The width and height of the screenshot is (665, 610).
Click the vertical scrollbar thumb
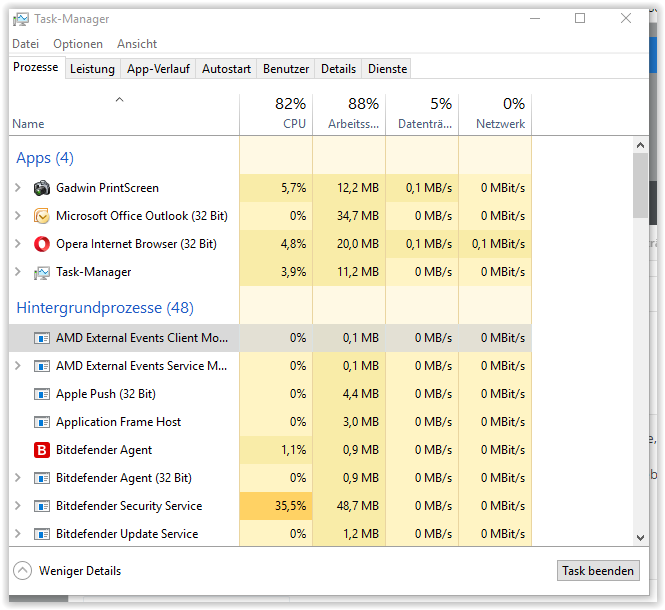pyautogui.click(x=640, y=186)
